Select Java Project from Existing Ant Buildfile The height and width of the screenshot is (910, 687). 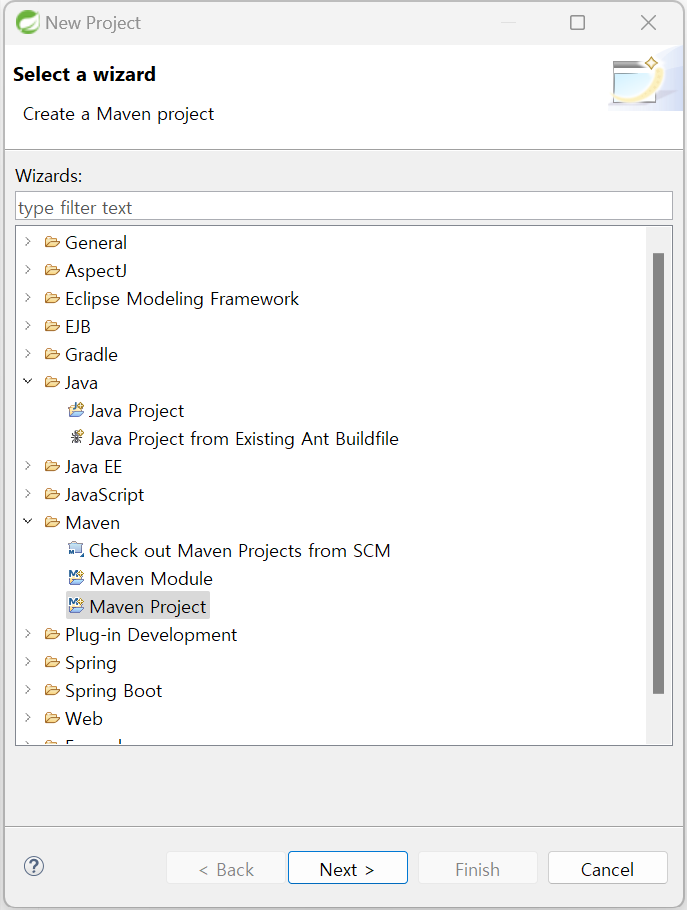(244, 439)
